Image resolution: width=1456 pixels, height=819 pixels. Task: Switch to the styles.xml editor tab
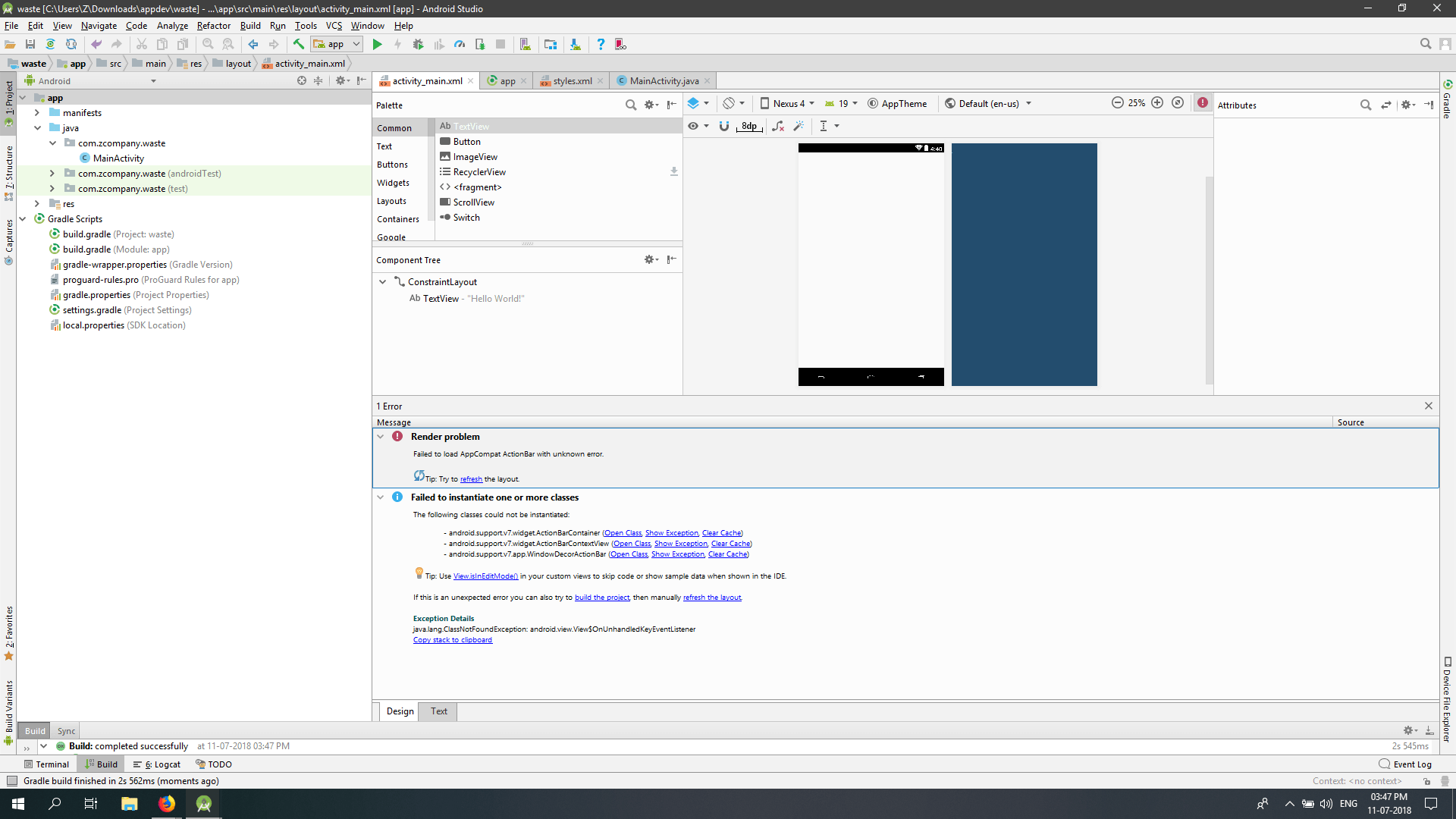click(573, 81)
